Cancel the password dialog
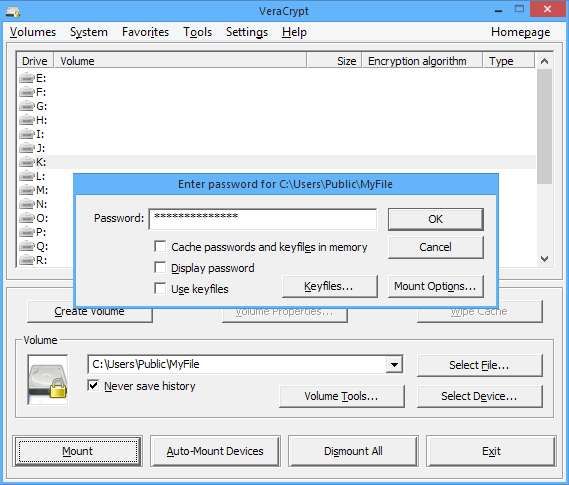The image size is (569, 485). (435, 247)
